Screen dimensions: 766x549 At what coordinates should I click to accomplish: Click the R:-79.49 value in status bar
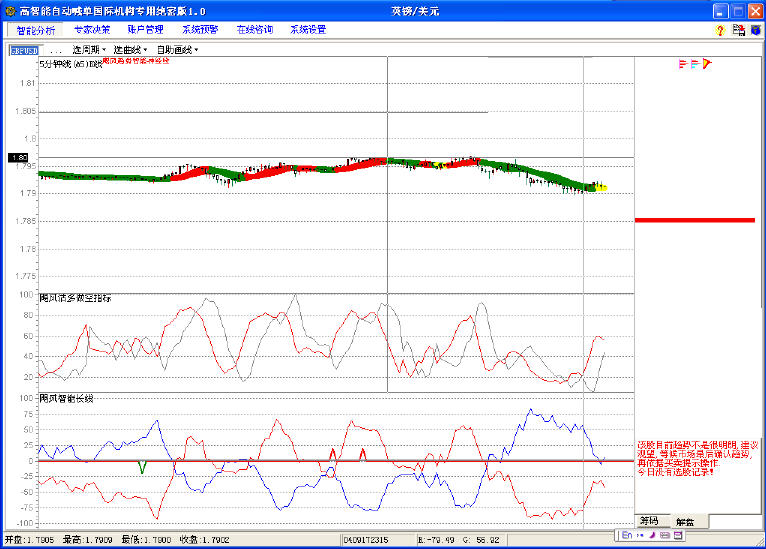pos(436,540)
